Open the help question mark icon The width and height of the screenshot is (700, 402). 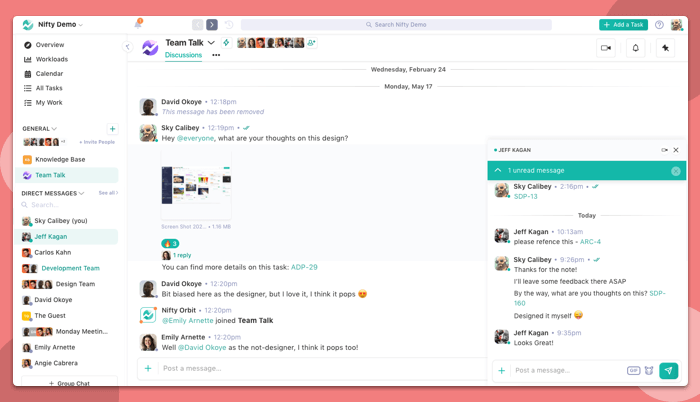659,25
